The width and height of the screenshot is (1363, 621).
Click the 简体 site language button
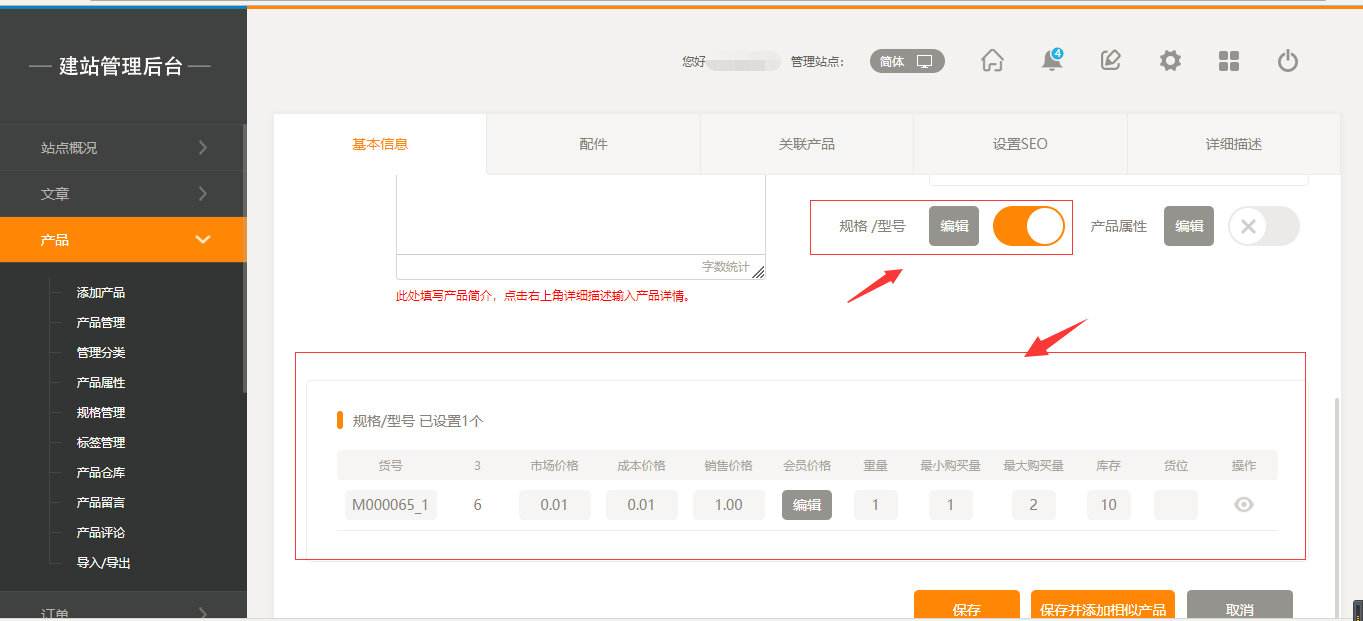pyautogui.click(x=906, y=61)
